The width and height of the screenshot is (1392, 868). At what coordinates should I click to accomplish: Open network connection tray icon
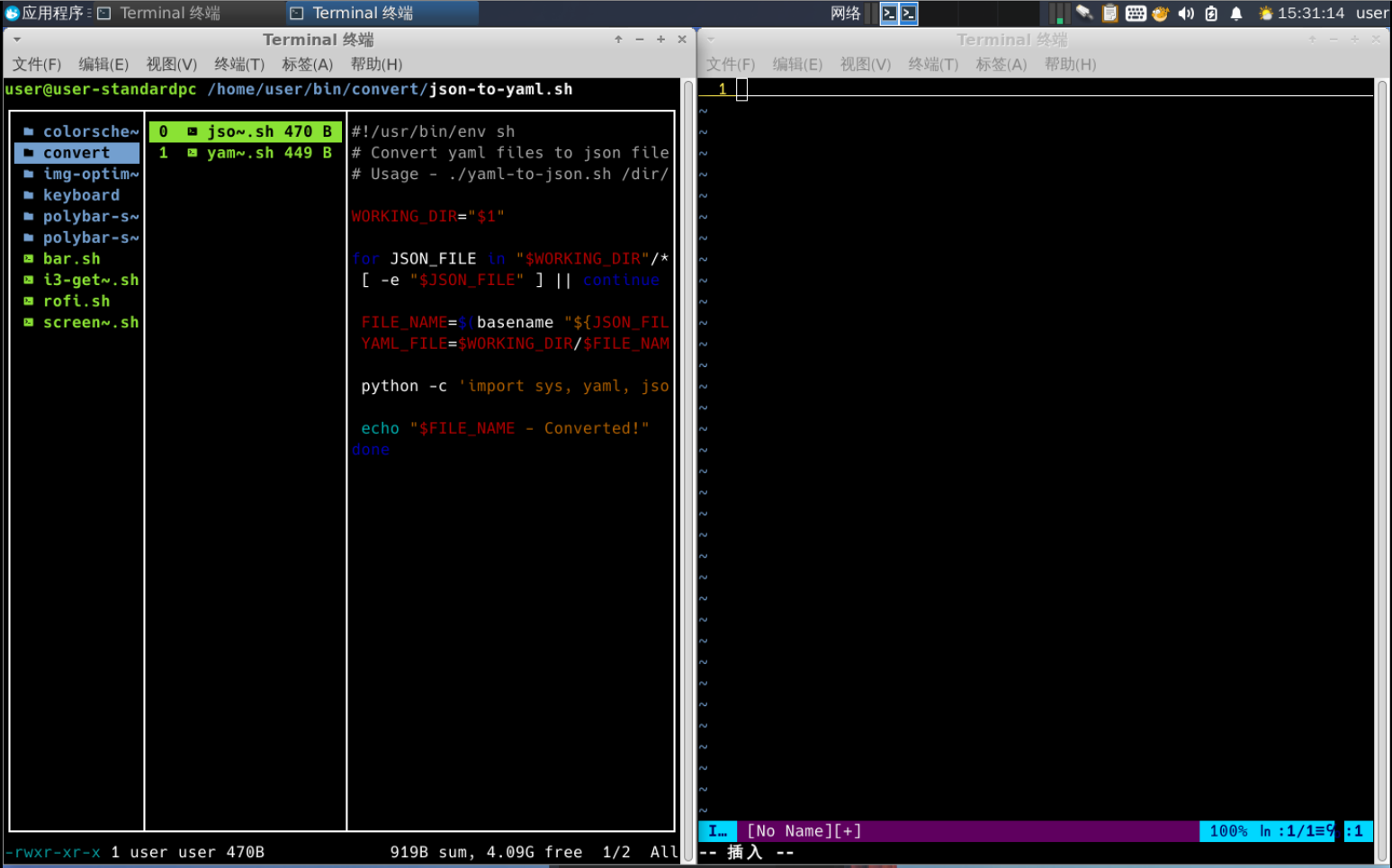click(1084, 13)
